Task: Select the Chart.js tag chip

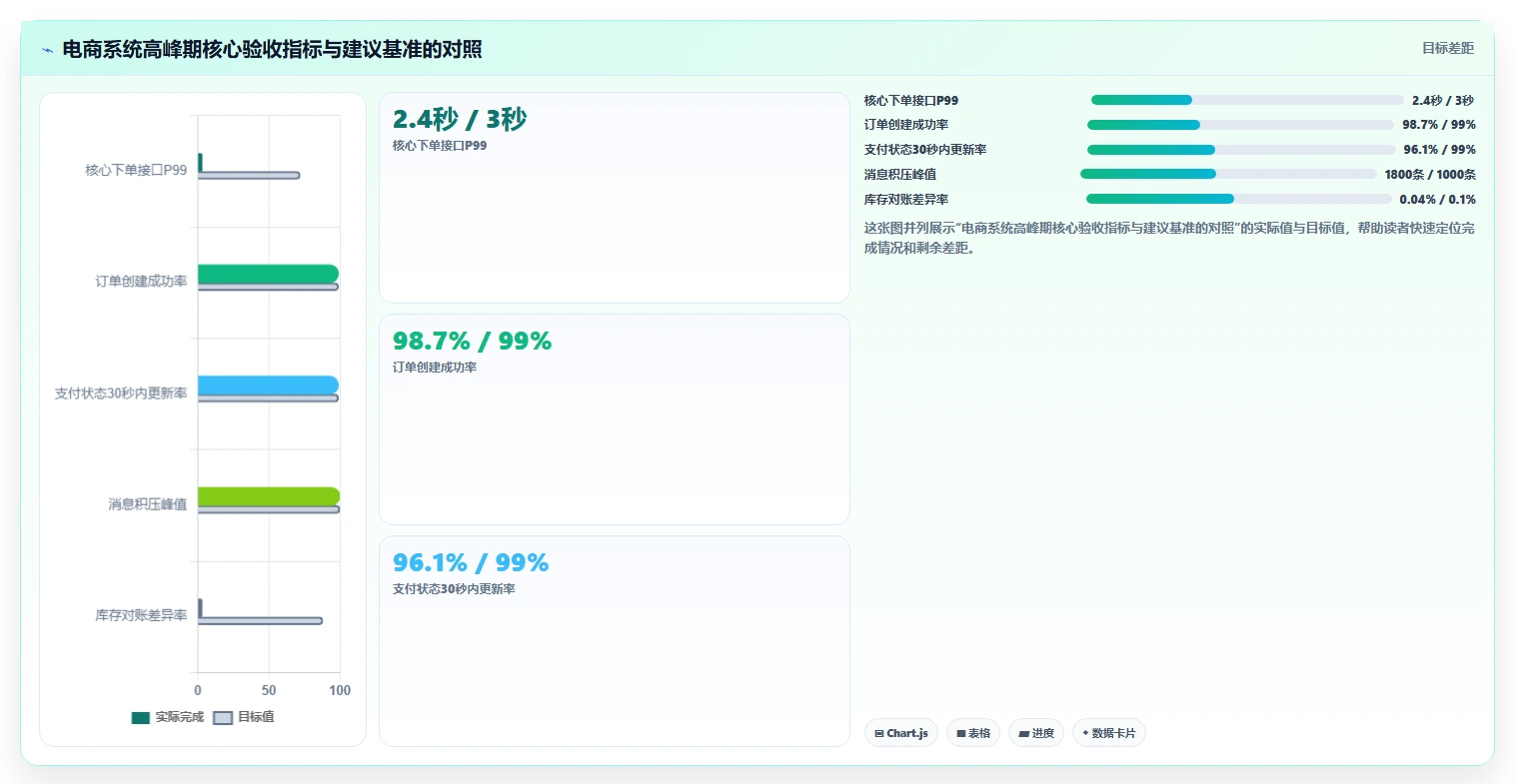Action: pyautogui.click(x=901, y=733)
